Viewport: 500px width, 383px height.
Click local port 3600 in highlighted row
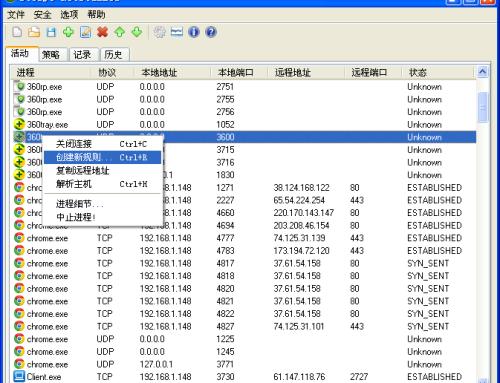click(x=225, y=137)
